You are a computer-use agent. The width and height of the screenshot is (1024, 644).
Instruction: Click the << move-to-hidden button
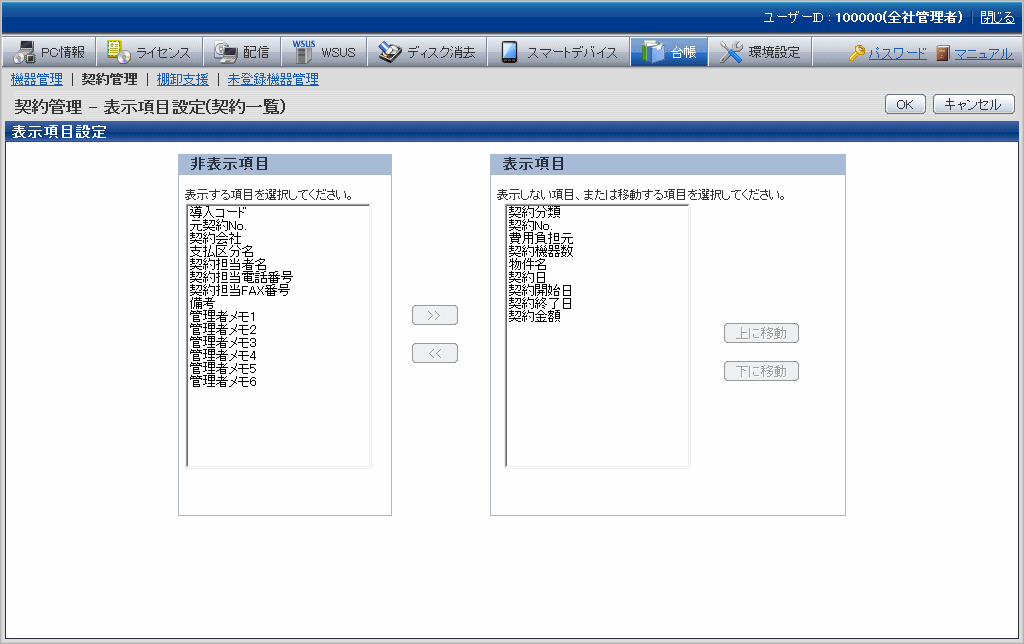[x=435, y=353]
